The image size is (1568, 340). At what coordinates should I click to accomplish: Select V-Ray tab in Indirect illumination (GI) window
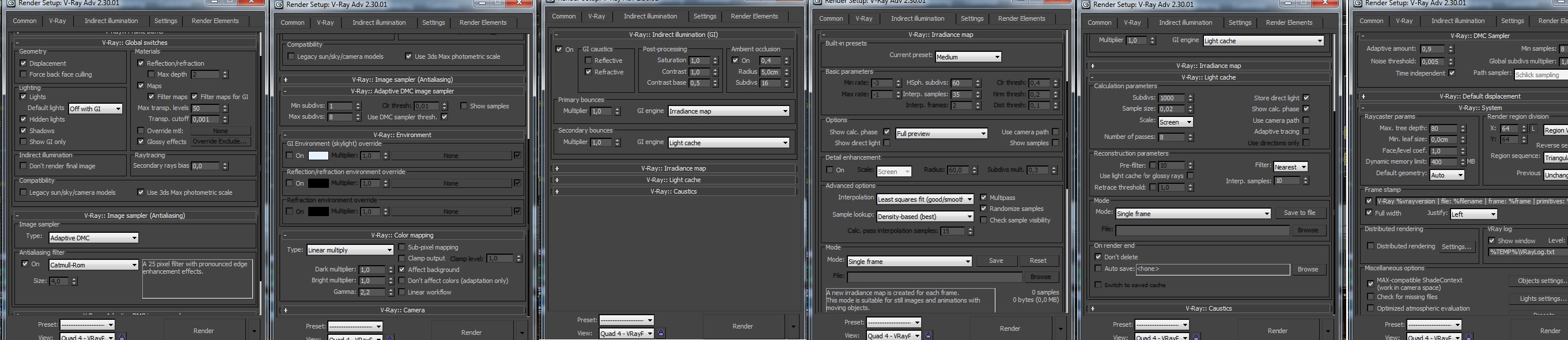tap(597, 17)
